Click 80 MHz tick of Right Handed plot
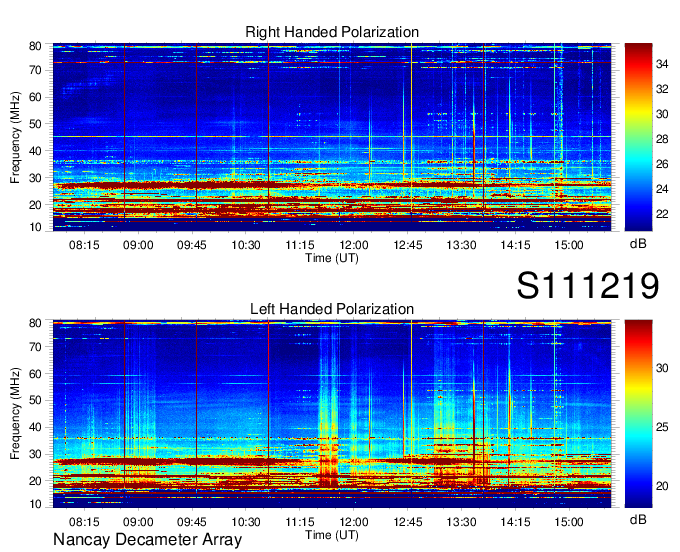The height and width of the screenshot is (552, 680). click(x=35, y=46)
